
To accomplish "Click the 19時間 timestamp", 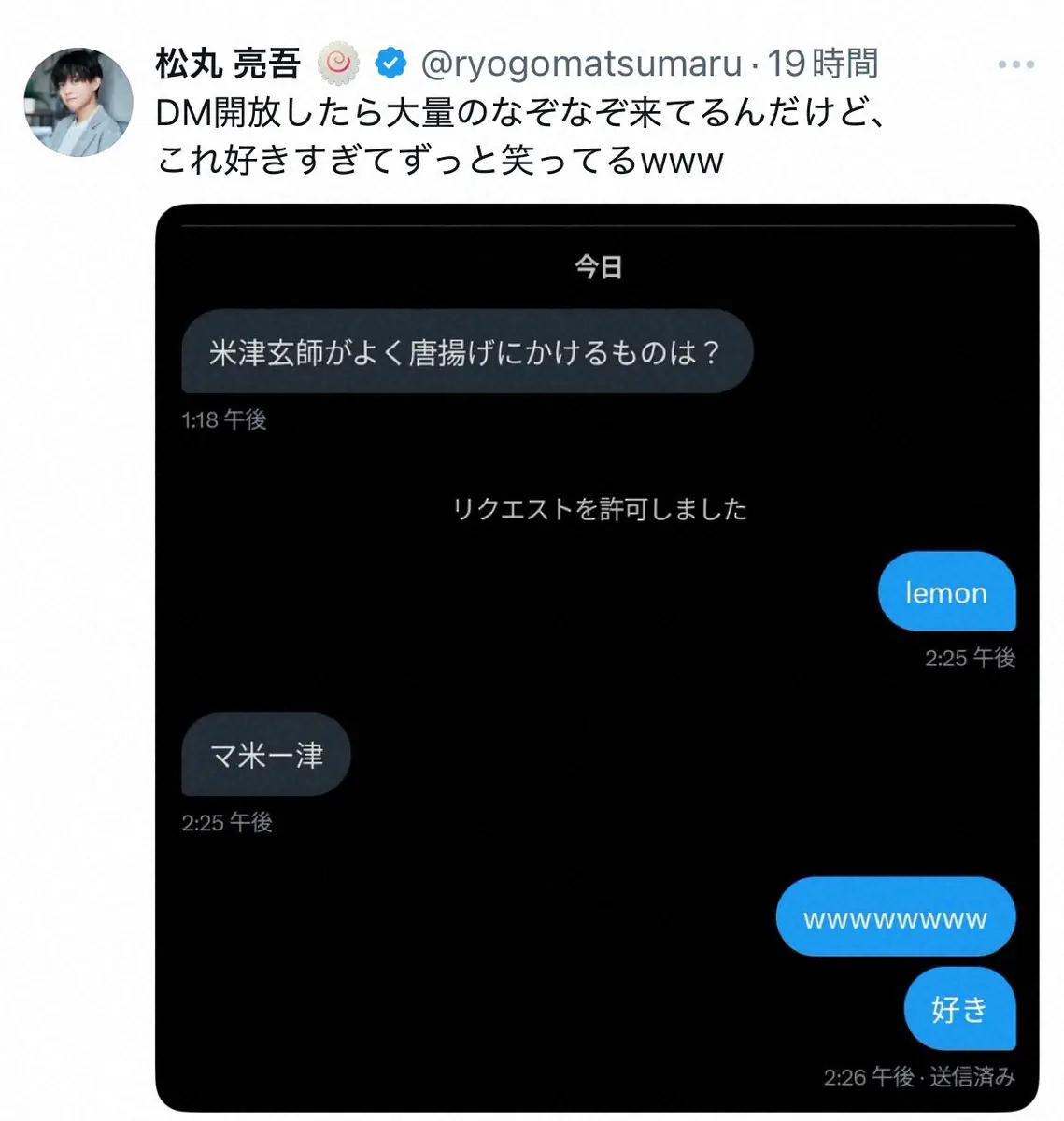I will pyautogui.click(x=823, y=64).
